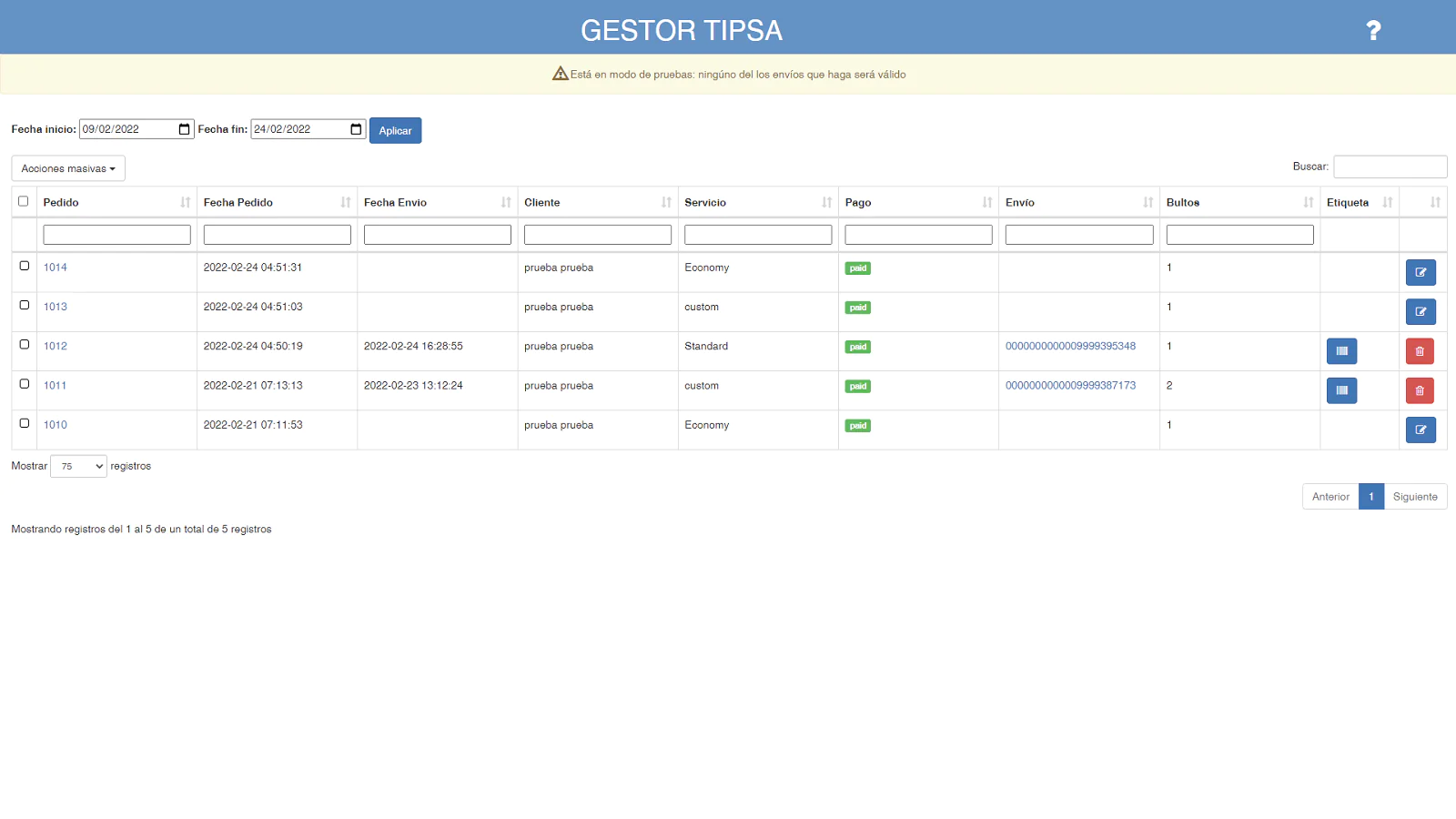Sort table by Pago column
This screenshot has height=819, width=1456.
[x=987, y=202]
